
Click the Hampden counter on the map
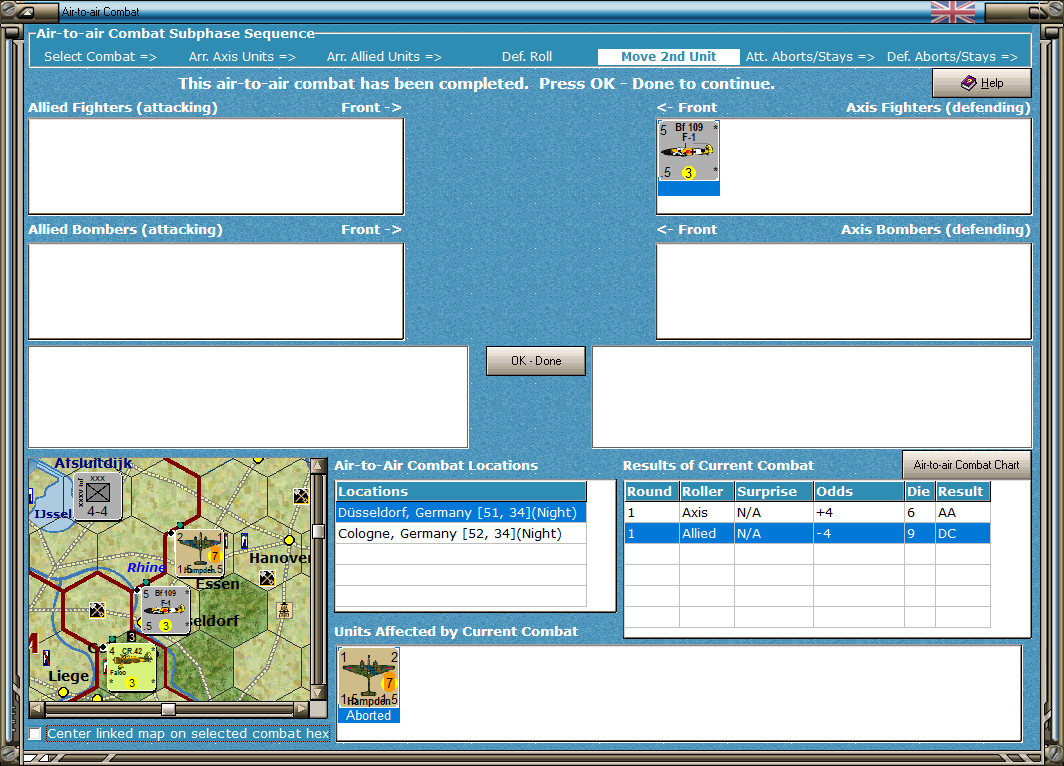pos(200,553)
